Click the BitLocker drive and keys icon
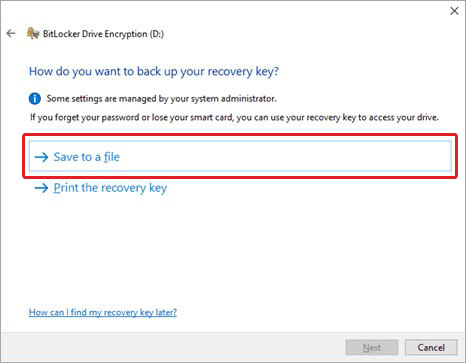This screenshot has height=363, width=466. point(33,33)
